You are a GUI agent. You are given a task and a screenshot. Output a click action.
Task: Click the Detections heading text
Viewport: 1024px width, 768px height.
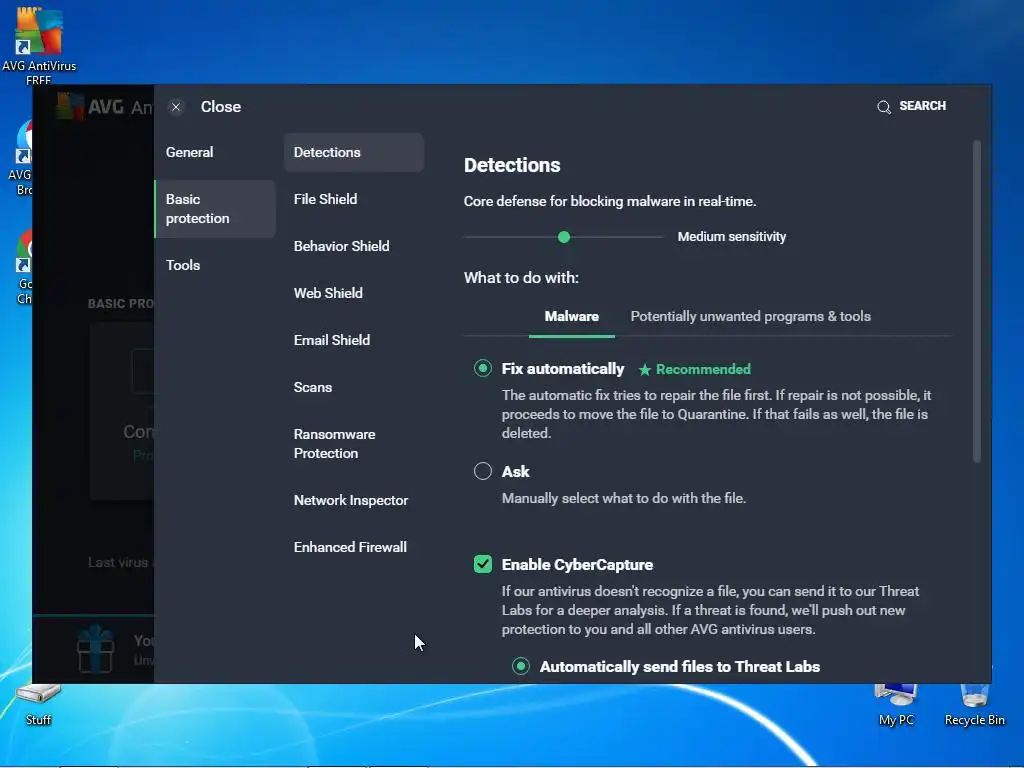512,165
